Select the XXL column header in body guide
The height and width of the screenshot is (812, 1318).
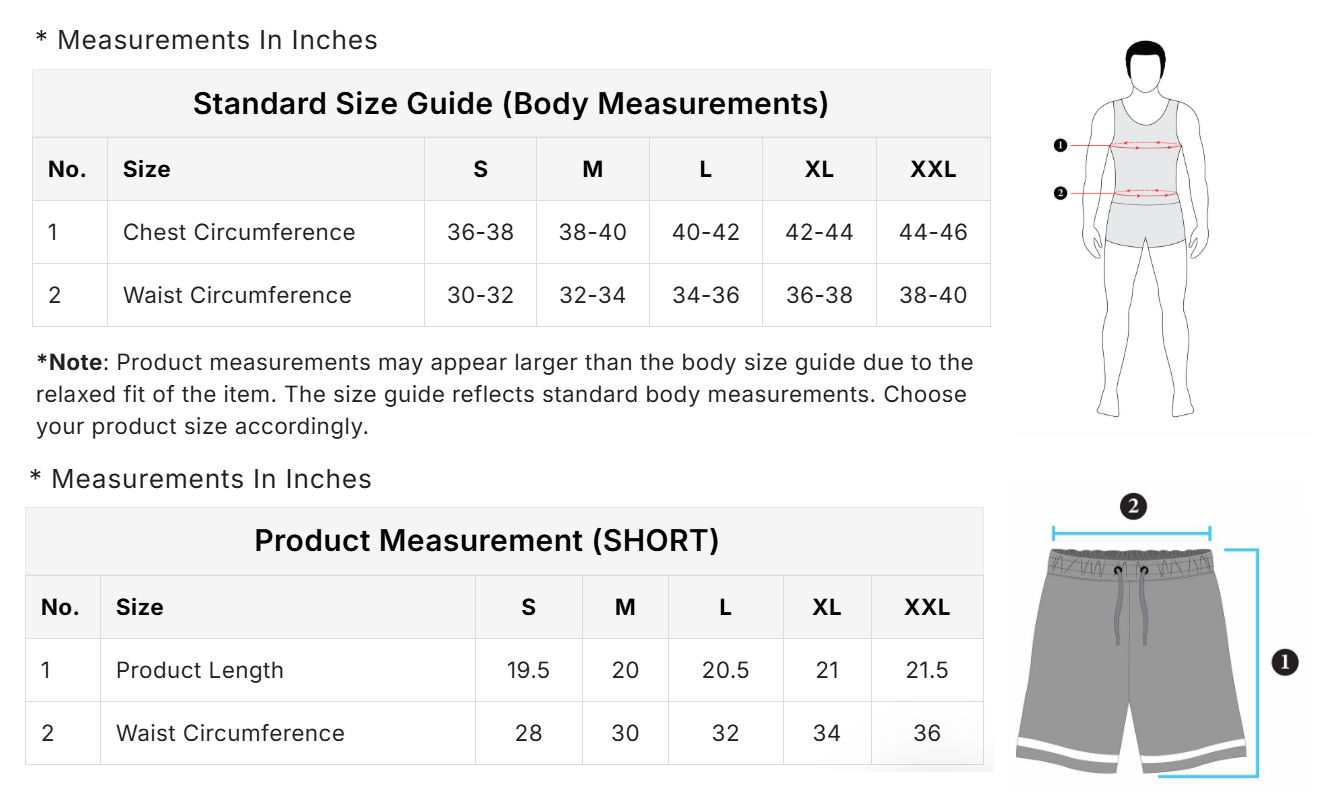coord(932,170)
